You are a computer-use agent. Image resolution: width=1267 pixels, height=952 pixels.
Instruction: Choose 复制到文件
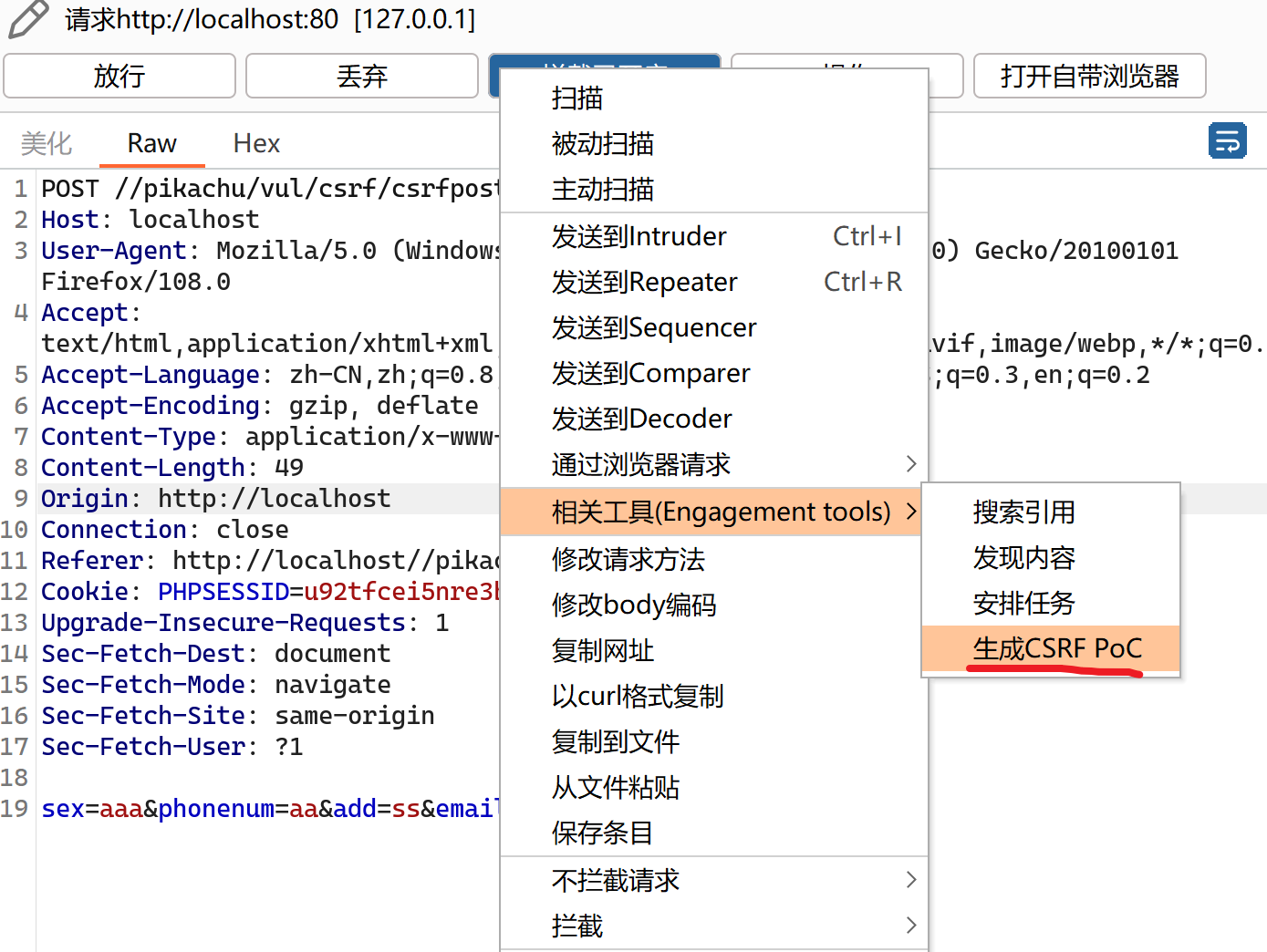tap(714, 741)
